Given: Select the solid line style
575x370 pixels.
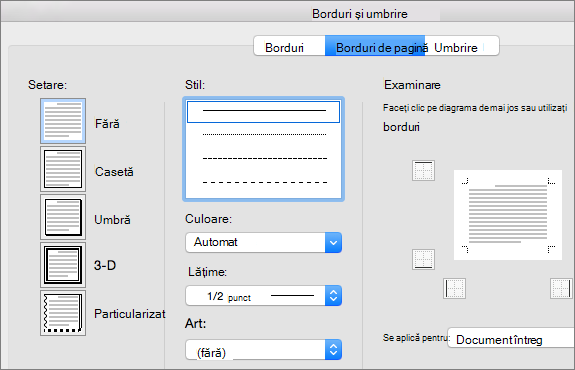Looking at the screenshot, I should [263, 111].
